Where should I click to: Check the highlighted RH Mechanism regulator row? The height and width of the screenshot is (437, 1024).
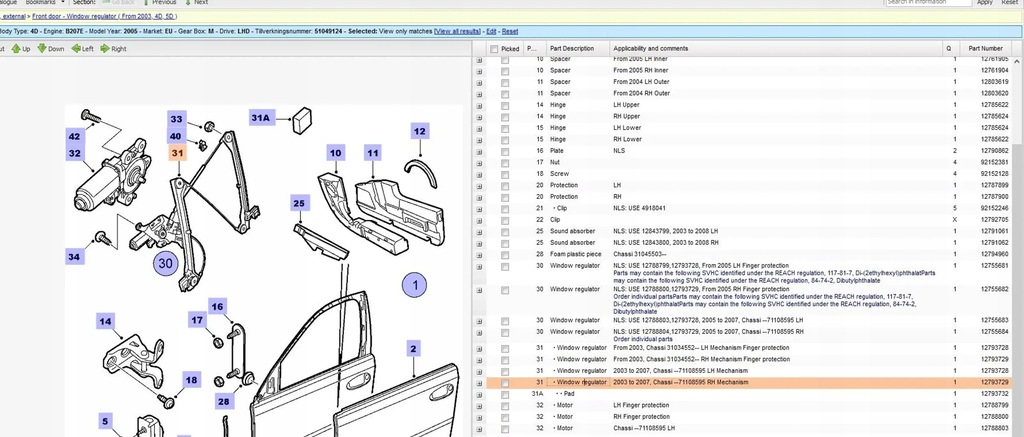click(505, 383)
